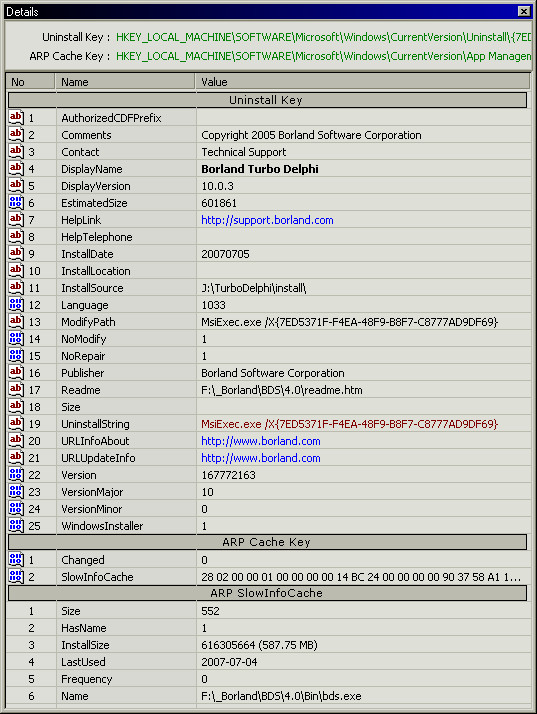Image resolution: width=537 pixels, height=714 pixels.
Task: Select the 601861 estimated size value
Action: (219, 203)
